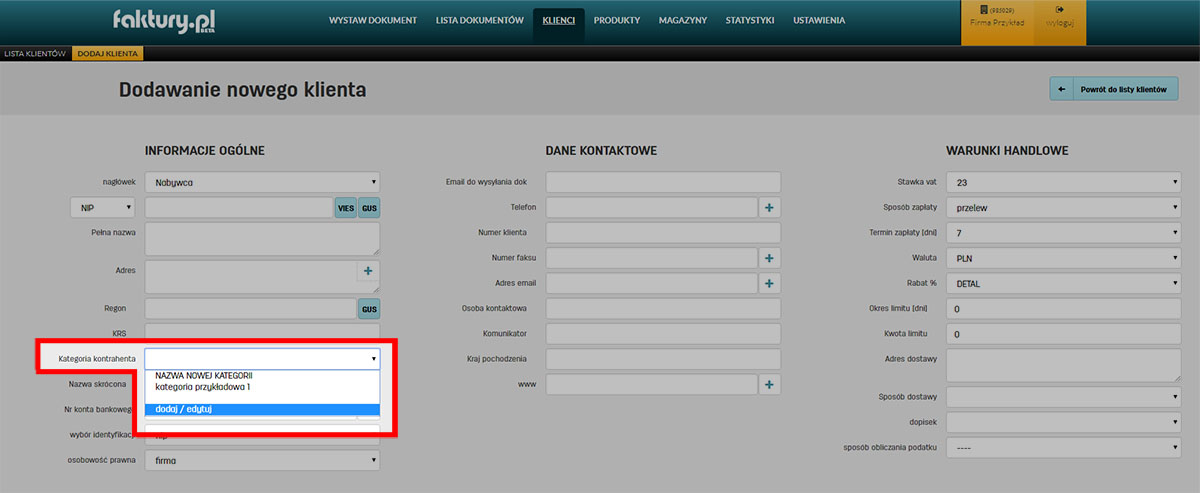The height and width of the screenshot is (493, 1200).
Task: Click 'Powrót do listy klientów' button
Action: (x=1114, y=89)
